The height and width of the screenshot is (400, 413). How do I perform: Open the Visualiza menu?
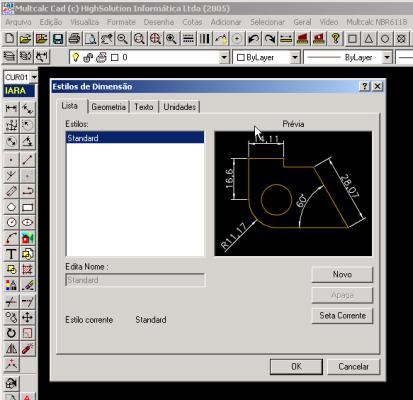click(x=85, y=22)
